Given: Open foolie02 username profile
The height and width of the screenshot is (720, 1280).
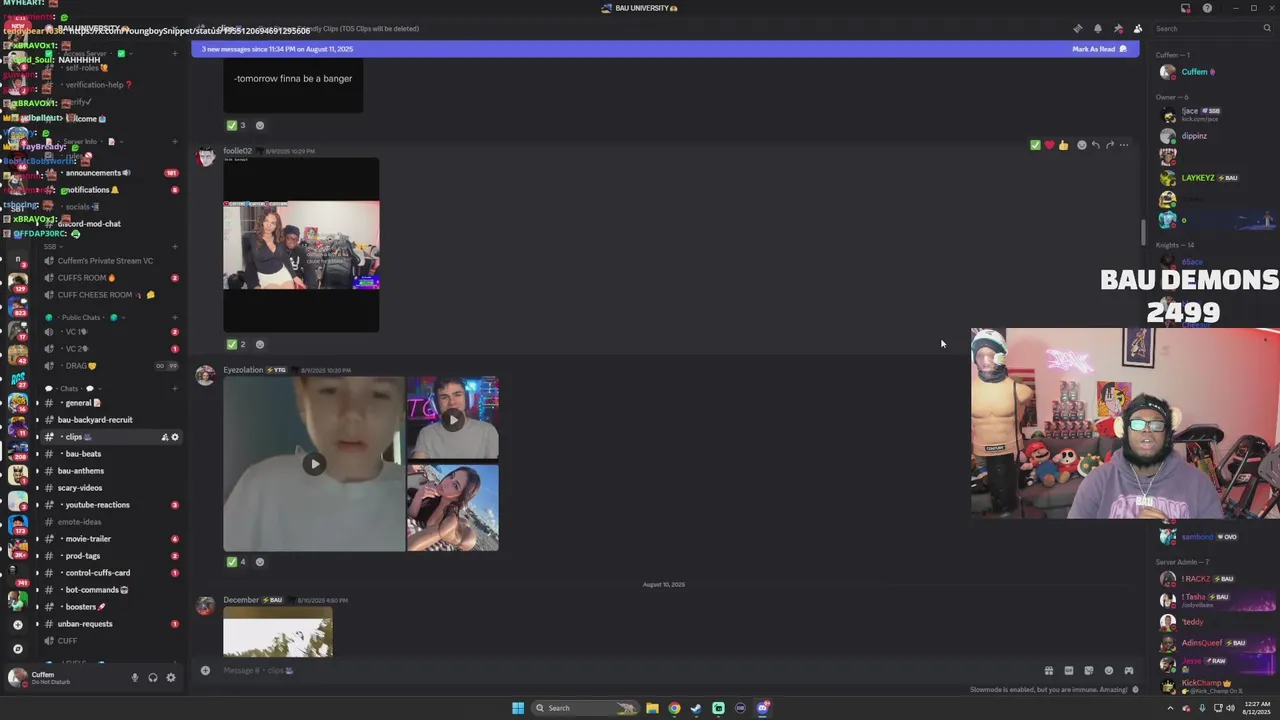Looking at the screenshot, I should [237, 151].
